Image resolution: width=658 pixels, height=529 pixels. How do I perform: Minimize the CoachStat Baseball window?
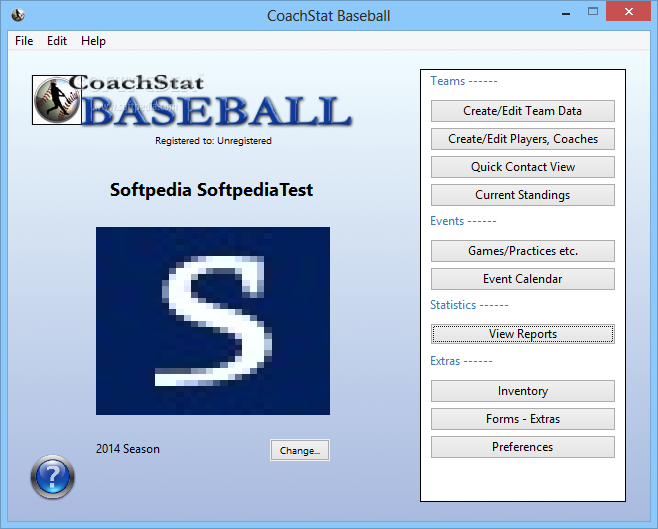[566, 13]
